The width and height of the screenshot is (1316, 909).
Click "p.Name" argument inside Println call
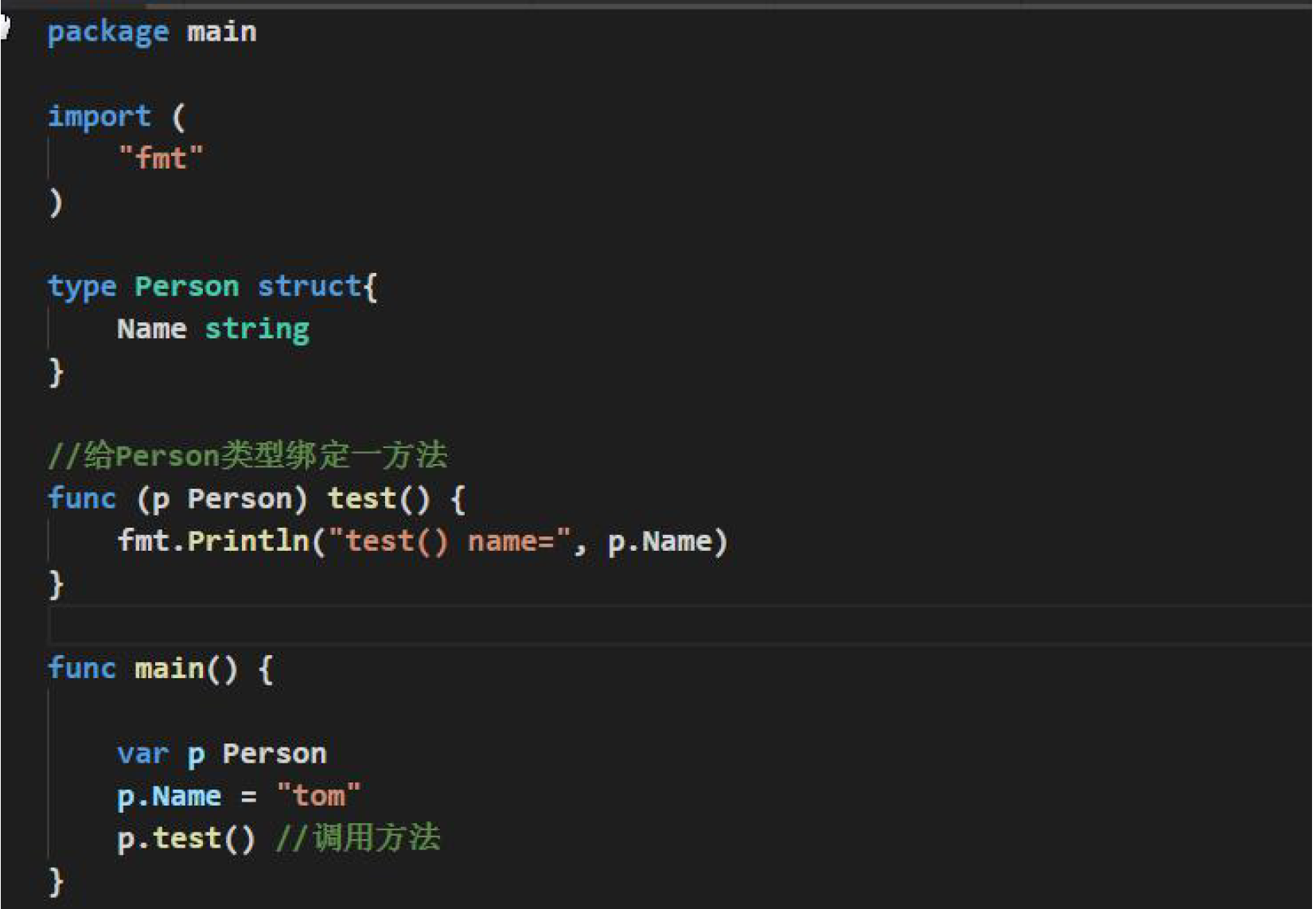point(659,541)
